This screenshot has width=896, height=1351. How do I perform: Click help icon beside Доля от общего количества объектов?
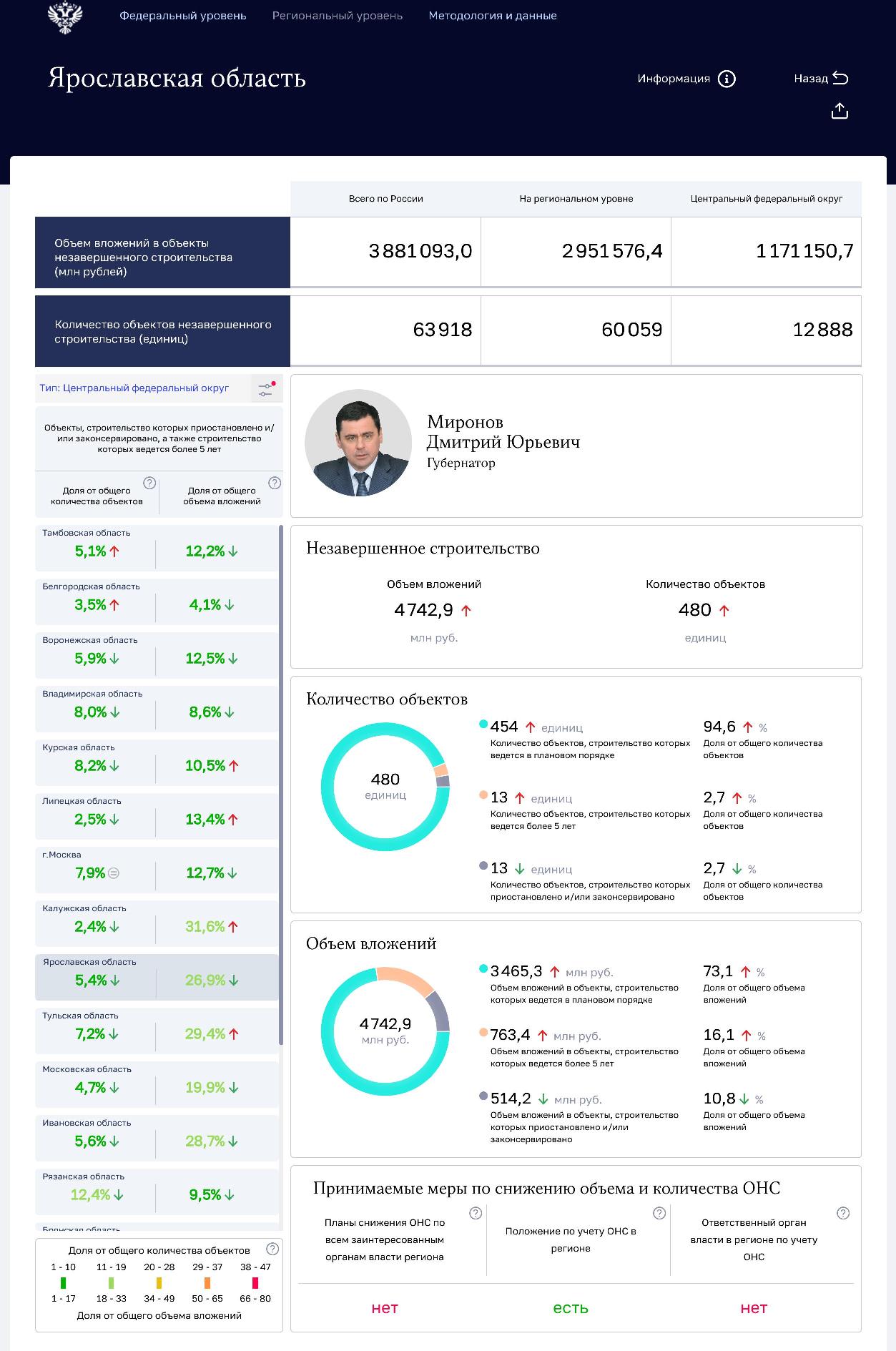[149, 483]
